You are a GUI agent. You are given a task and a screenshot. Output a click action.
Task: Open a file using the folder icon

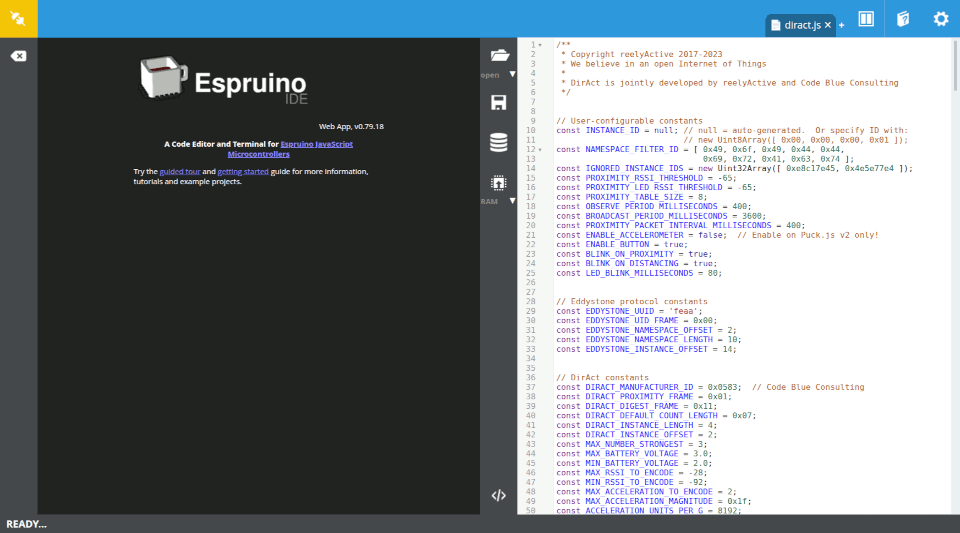(498, 56)
